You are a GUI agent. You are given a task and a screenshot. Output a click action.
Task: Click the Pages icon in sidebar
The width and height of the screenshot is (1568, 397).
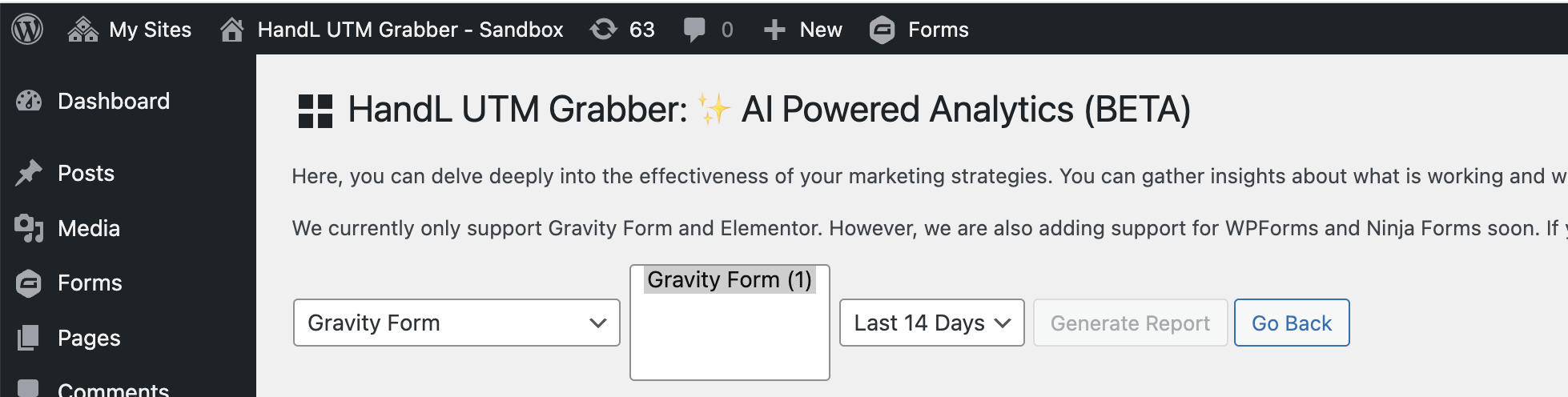29,338
